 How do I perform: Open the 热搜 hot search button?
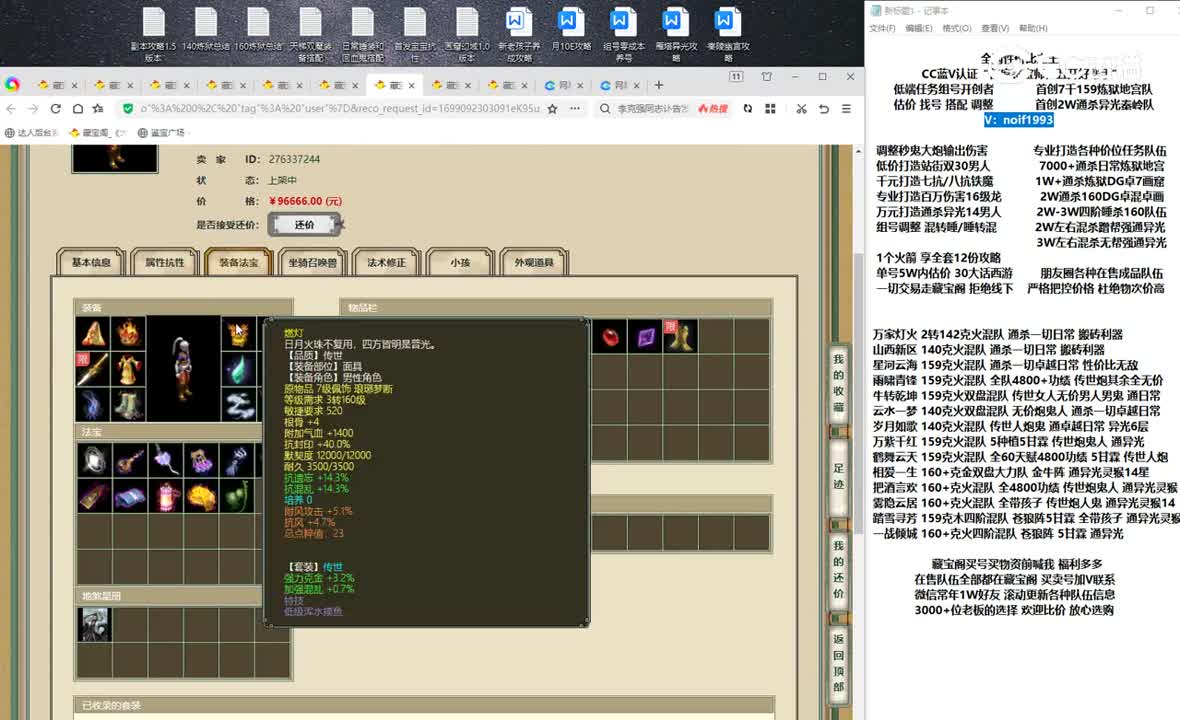pyautogui.click(x=713, y=109)
